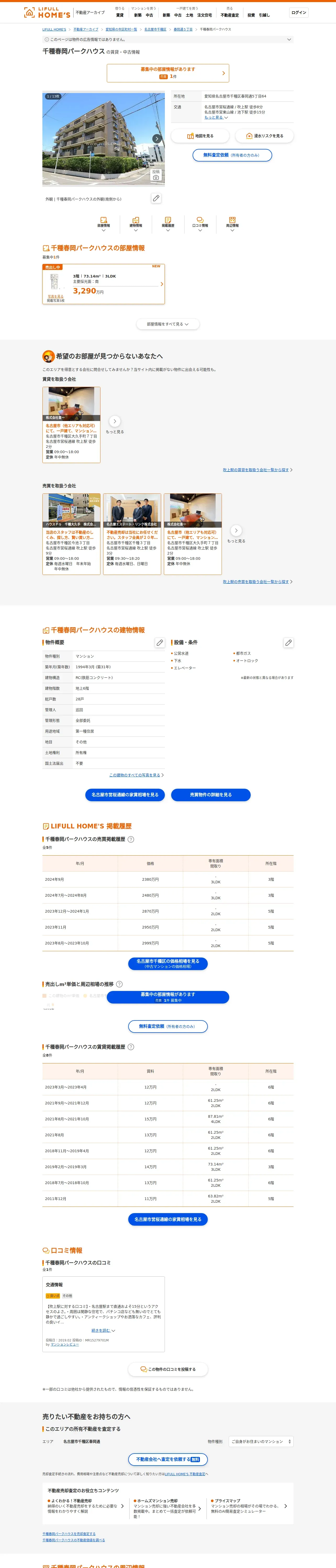The height and width of the screenshot is (1568, 336).
Task: Click help icon next to 売買掲載履歴
Action: (x=131, y=839)
